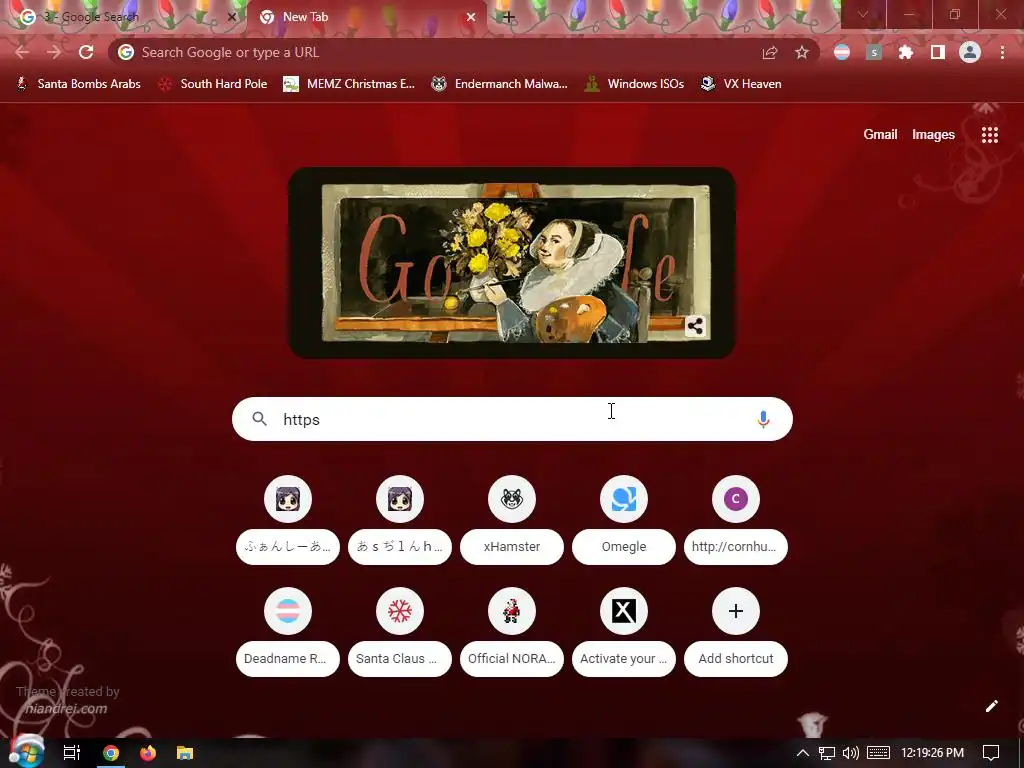
Task: Open the Endermanch Malwa... bookmark
Action: point(500,84)
